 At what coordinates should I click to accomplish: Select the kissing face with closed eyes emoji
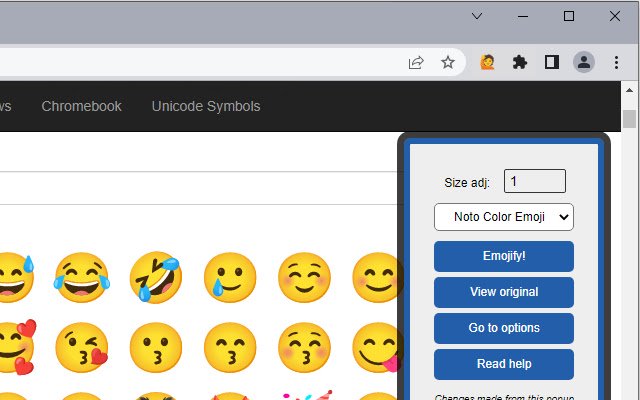pos(304,347)
